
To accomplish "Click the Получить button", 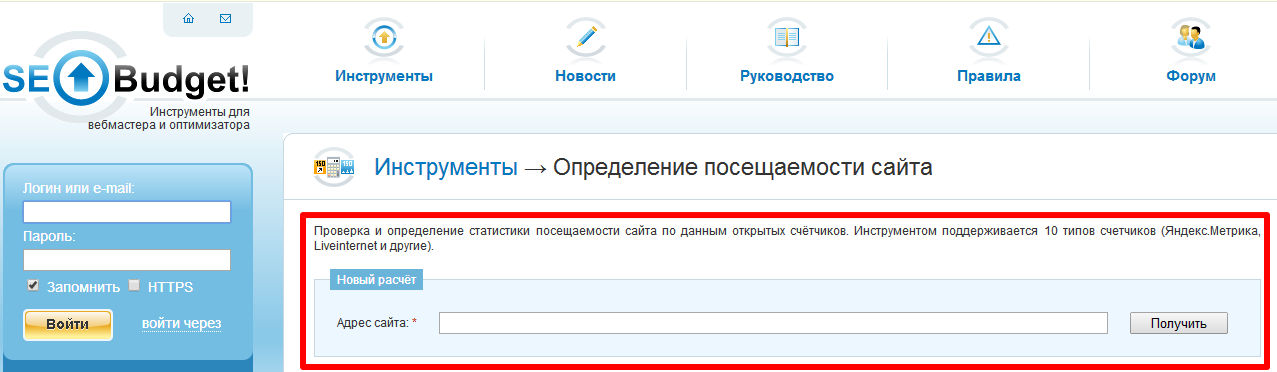I will coord(1179,323).
